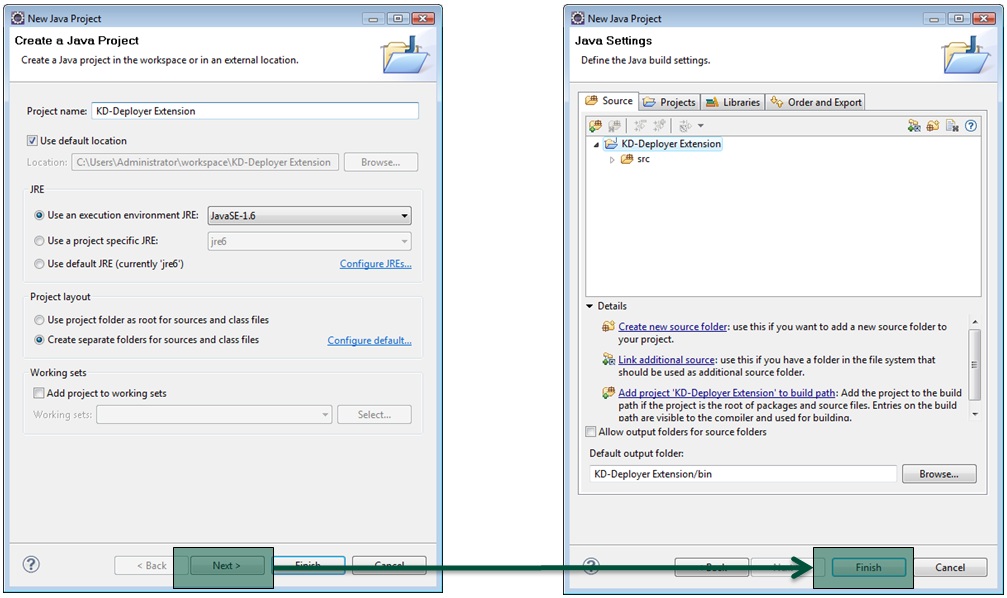Click Browse next to Default output folder
Screen dimensions: 1007x598
(x=938, y=474)
